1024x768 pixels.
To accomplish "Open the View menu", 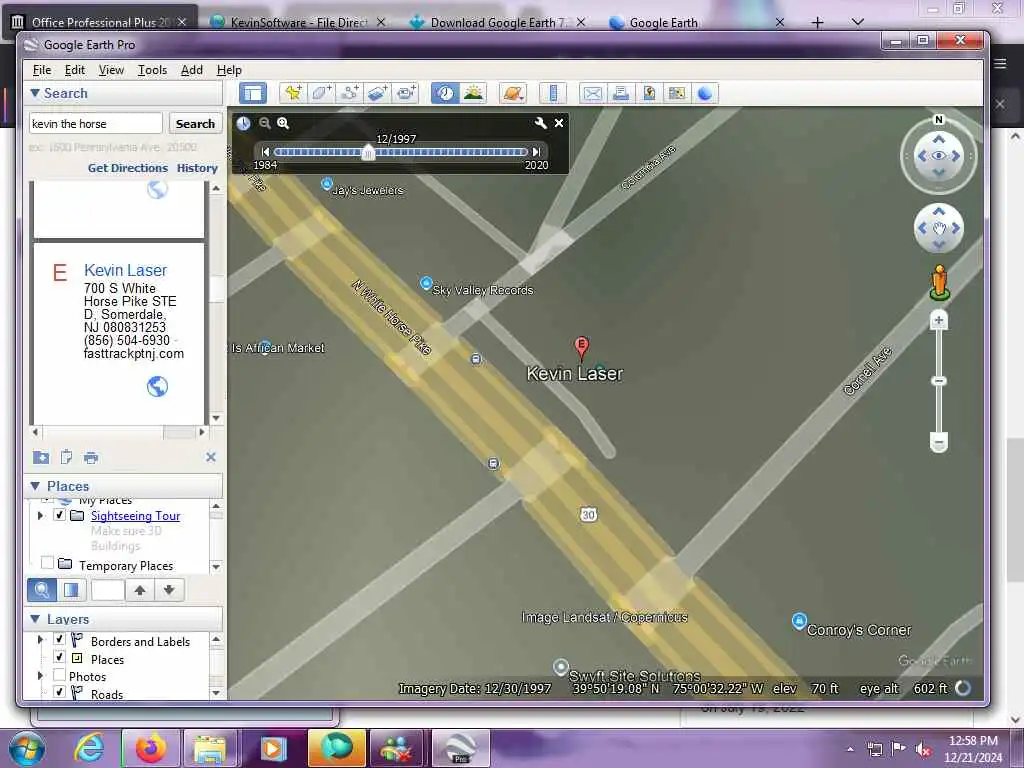I will pos(111,70).
